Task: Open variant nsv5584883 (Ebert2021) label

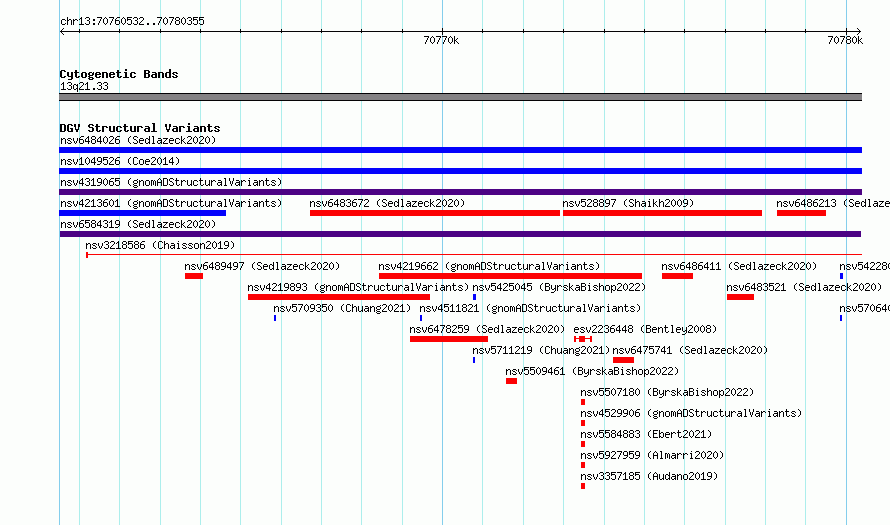Action: pyautogui.click(x=646, y=434)
